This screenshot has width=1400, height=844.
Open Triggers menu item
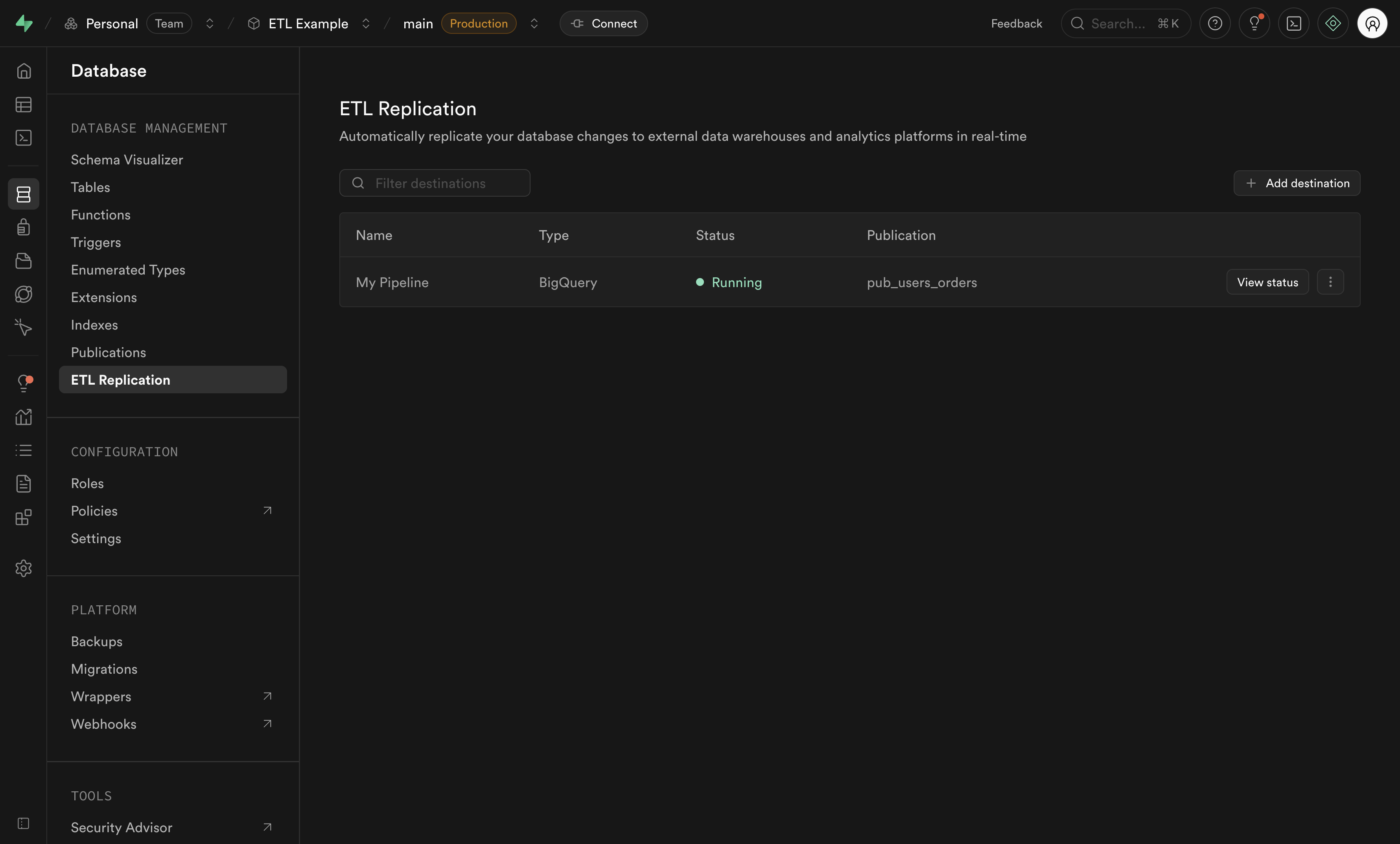(173, 242)
